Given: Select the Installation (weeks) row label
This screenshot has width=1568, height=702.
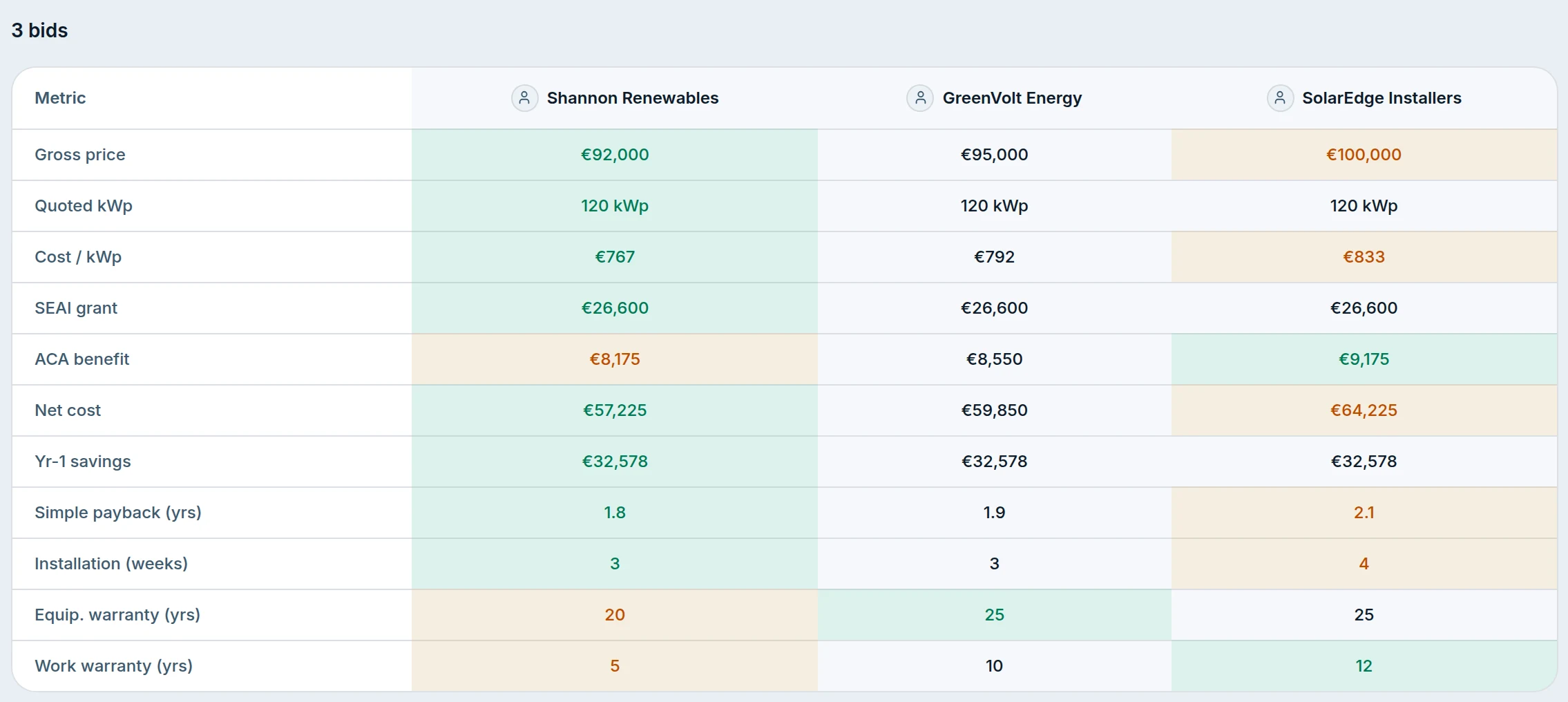Looking at the screenshot, I should tap(111, 564).
